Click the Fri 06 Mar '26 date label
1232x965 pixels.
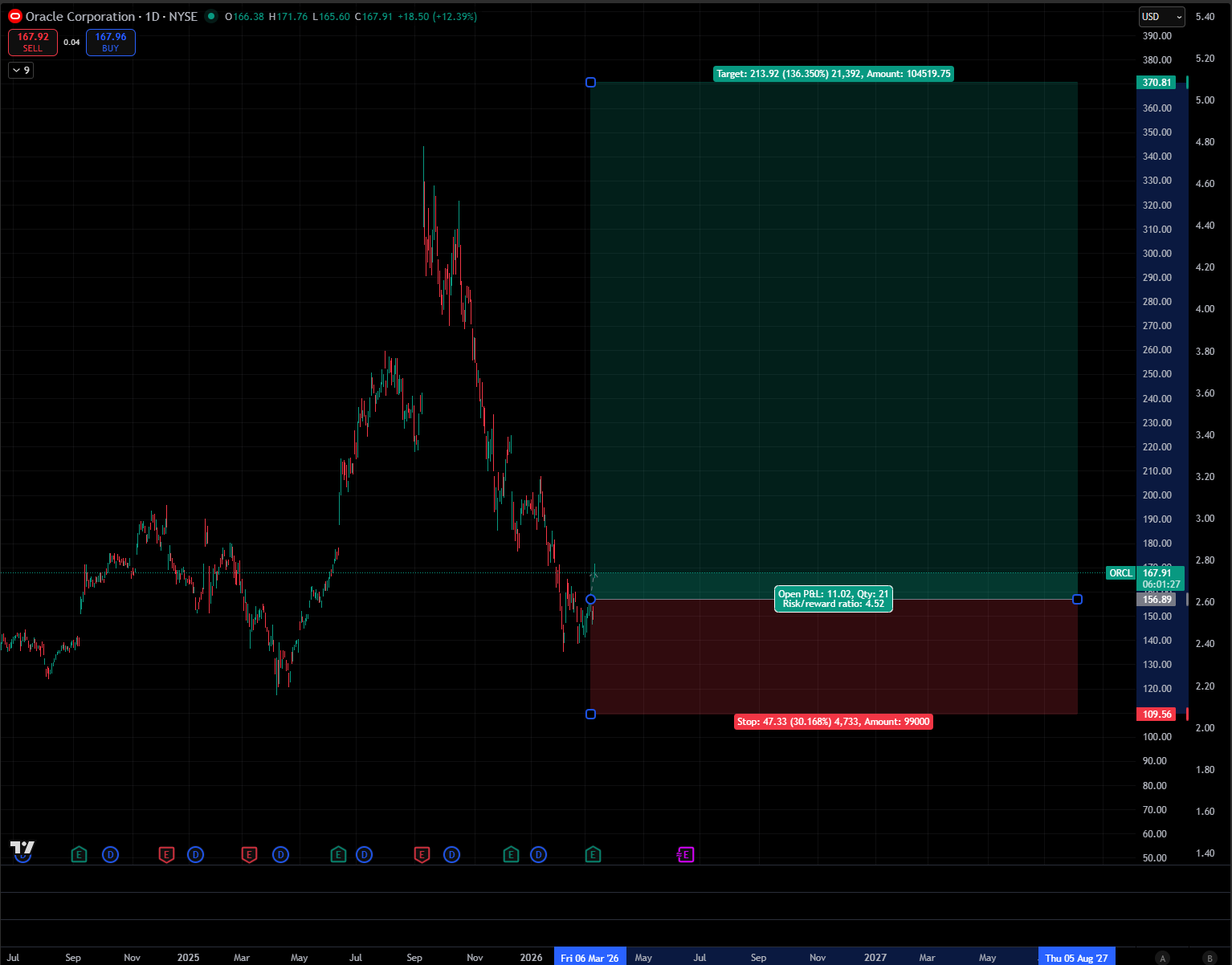[589, 958]
